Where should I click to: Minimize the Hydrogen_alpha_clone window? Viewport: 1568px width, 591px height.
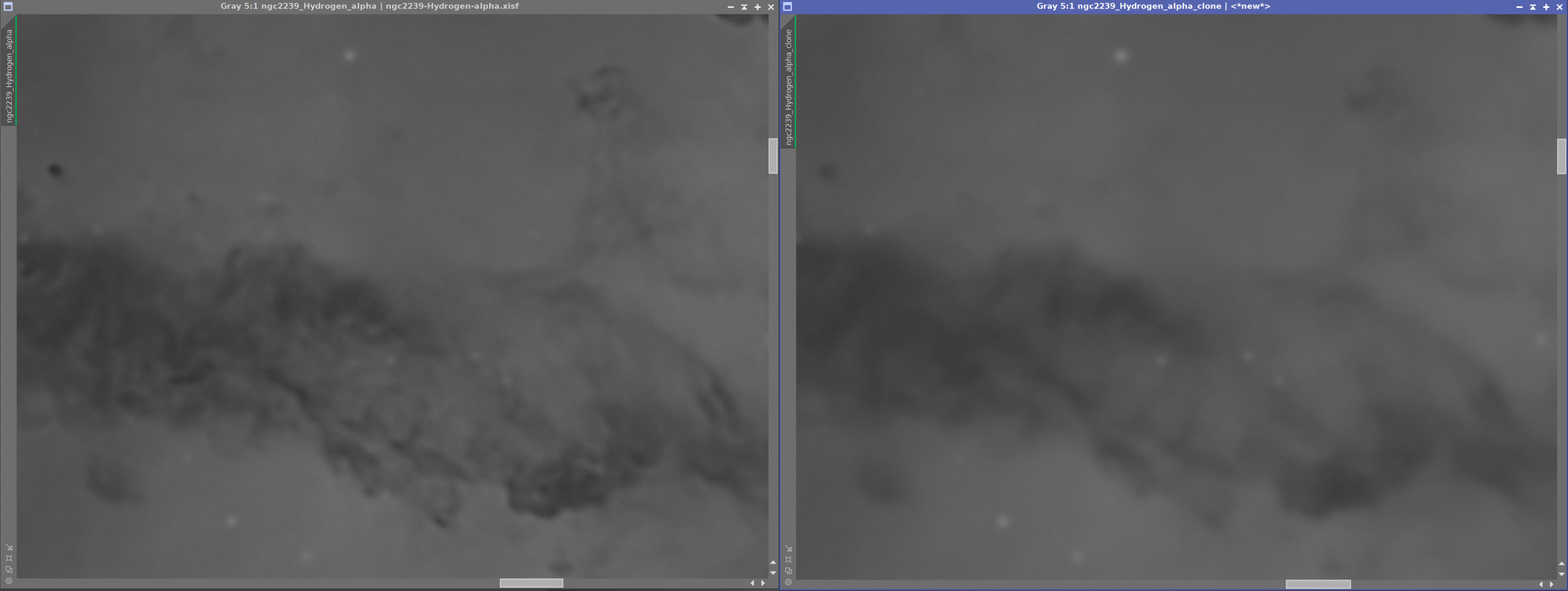point(1519,7)
